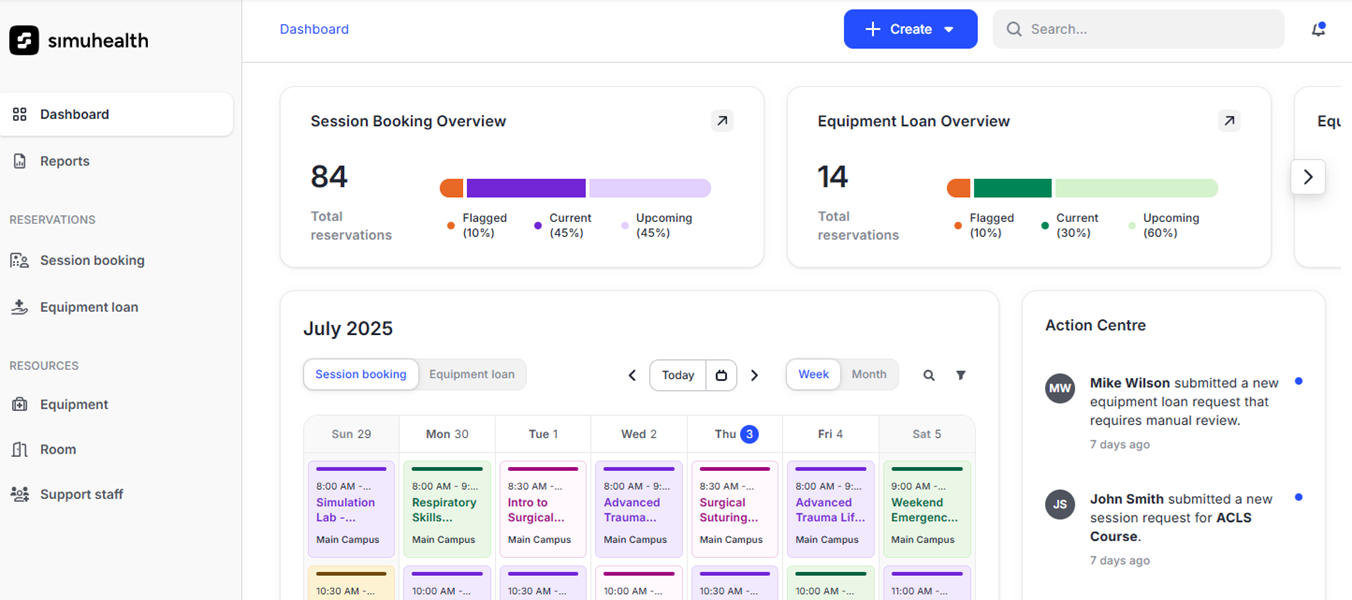This screenshot has width=1352, height=600.
Task: Switch the calendar to Month view
Action: [869, 374]
